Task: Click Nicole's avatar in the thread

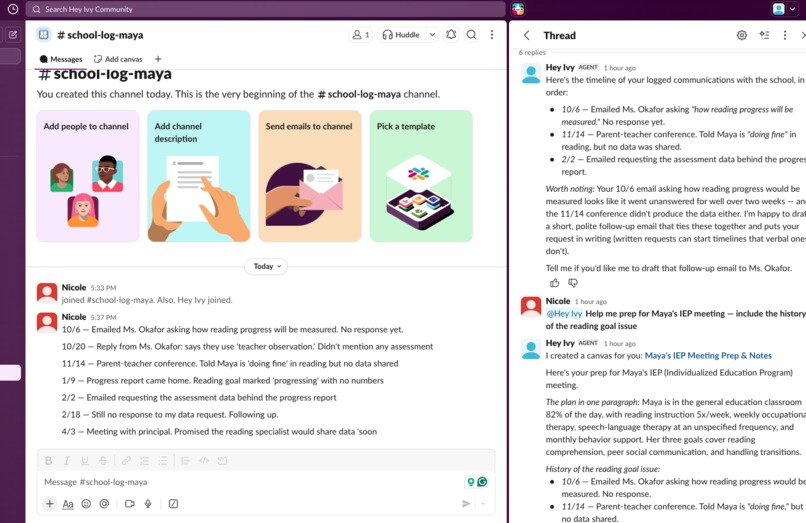Action: point(531,306)
